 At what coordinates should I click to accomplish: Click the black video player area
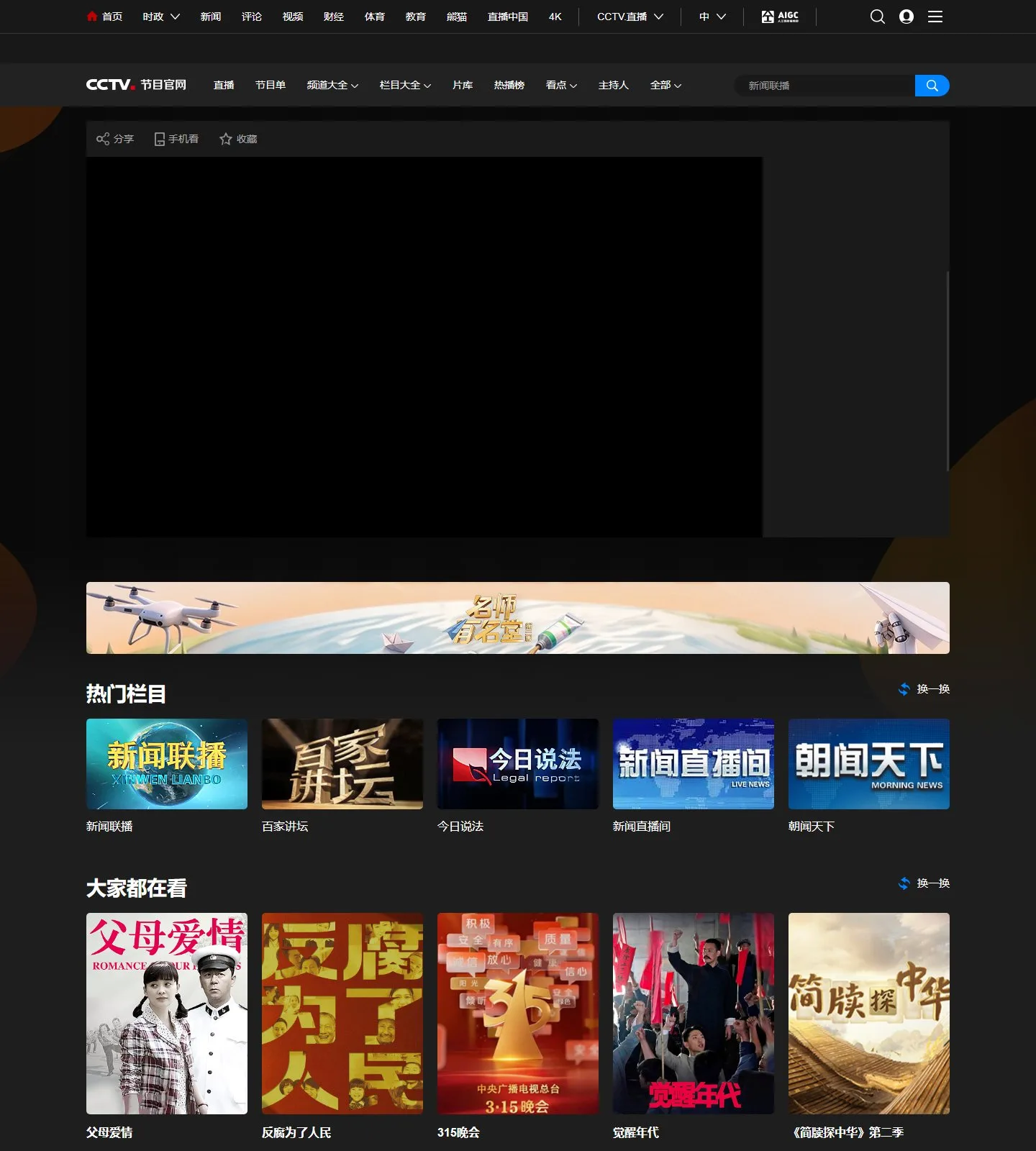click(424, 347)
